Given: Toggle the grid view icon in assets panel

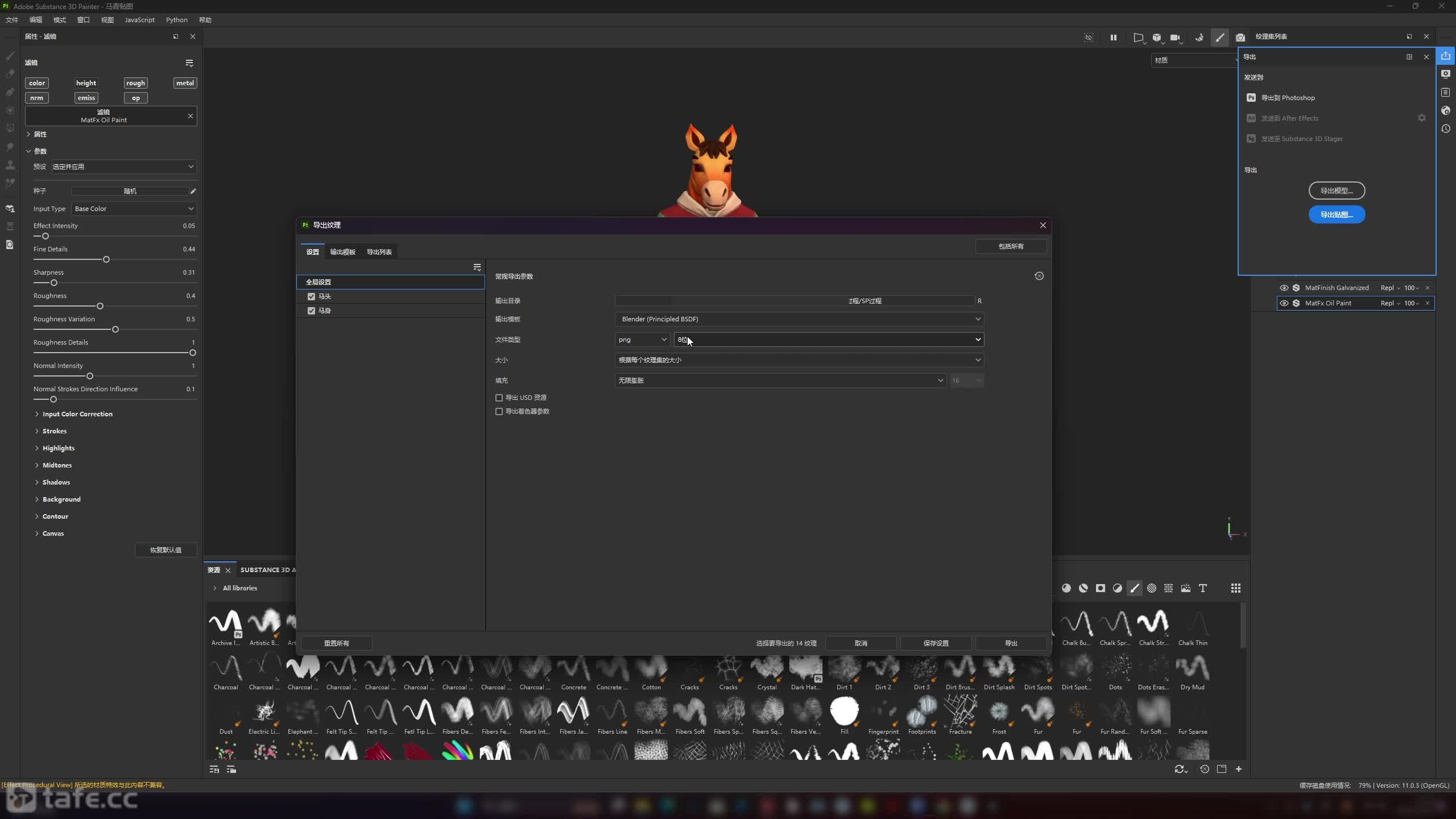Looking at the screenshot, I should pyautogui.click(x=1235, y=588).
